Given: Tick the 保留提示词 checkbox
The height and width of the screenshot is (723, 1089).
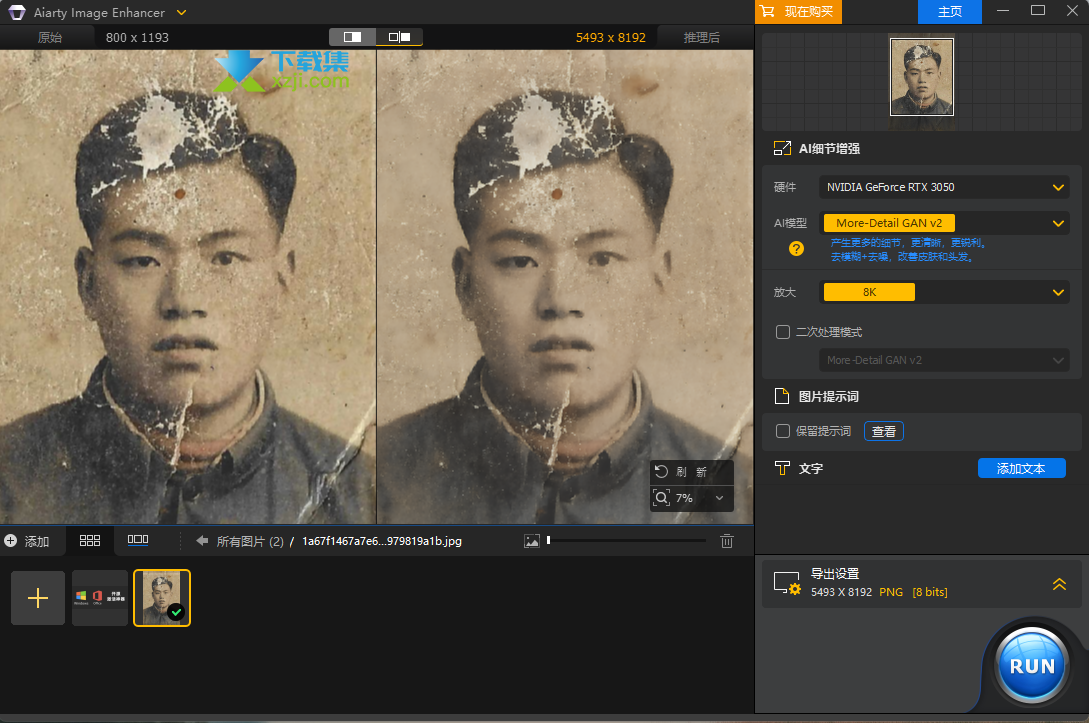Looking at the screenshot, I should click(x=783, y=431).
